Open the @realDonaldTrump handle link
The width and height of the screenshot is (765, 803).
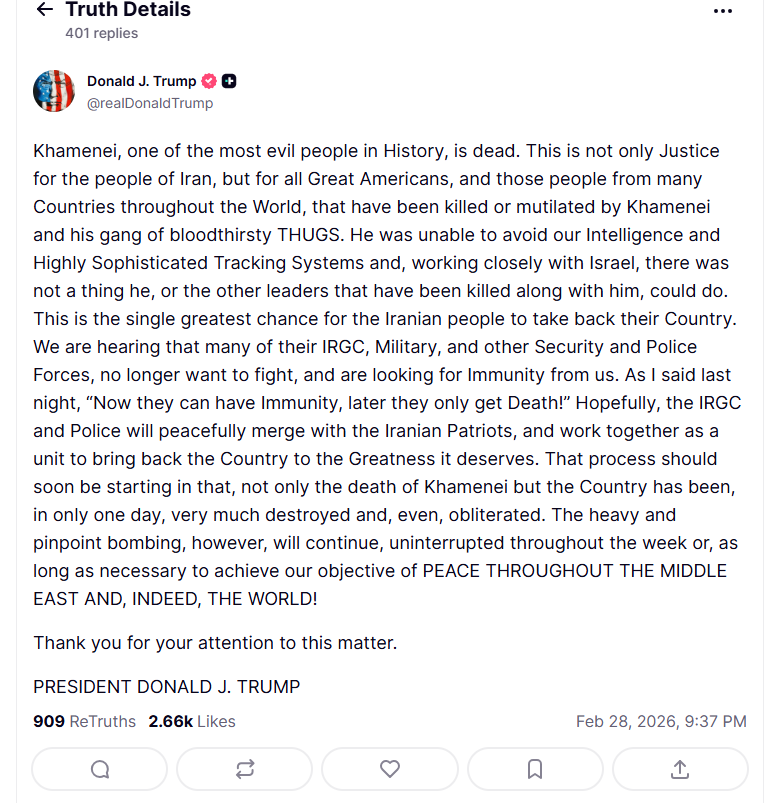(150, 103)
